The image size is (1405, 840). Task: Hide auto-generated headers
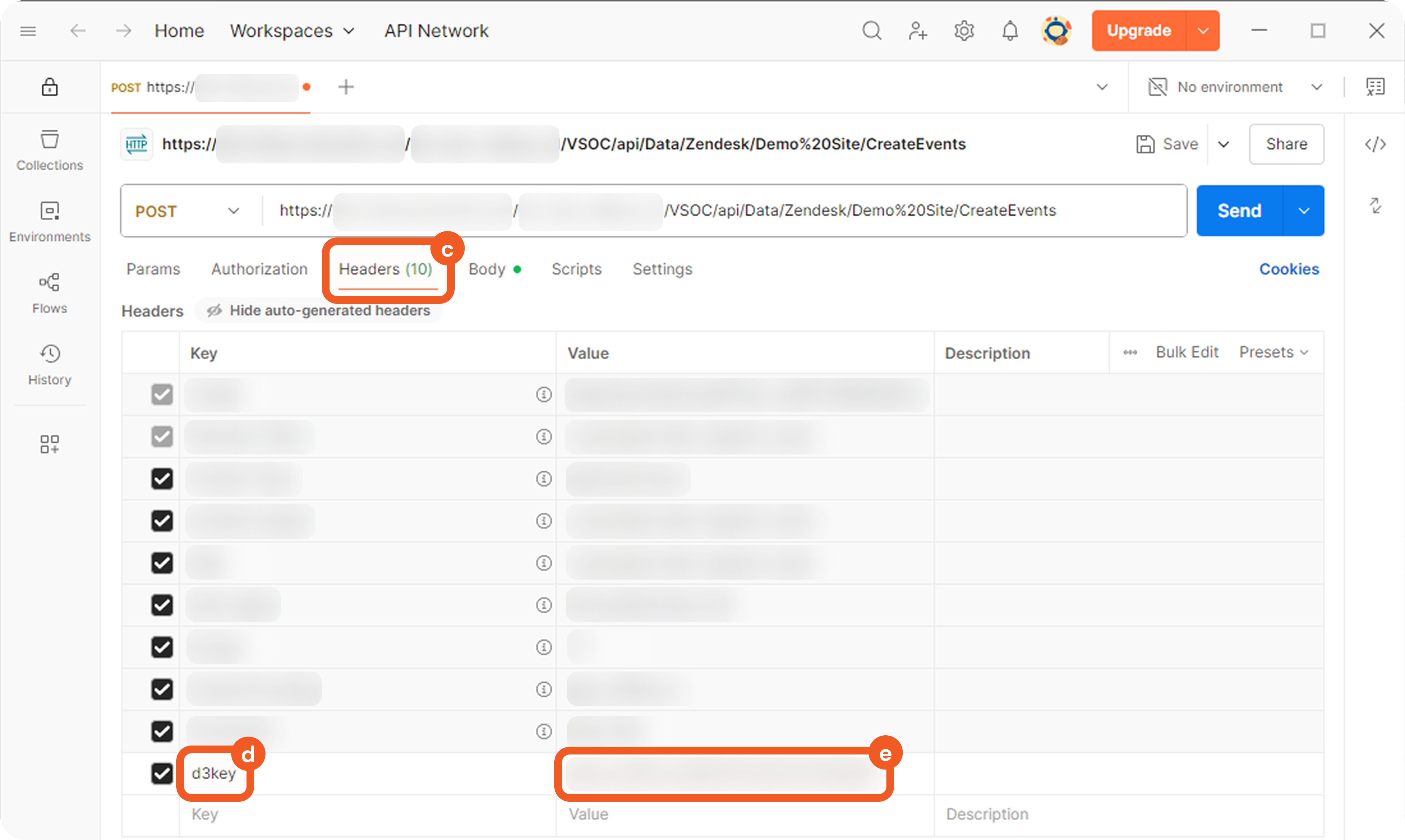(x=319, y=311)
